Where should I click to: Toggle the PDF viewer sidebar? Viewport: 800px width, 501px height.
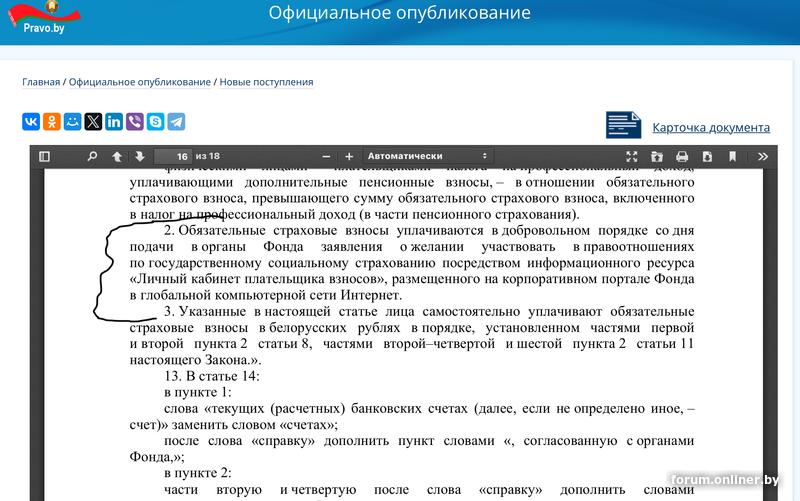(44, 156)
